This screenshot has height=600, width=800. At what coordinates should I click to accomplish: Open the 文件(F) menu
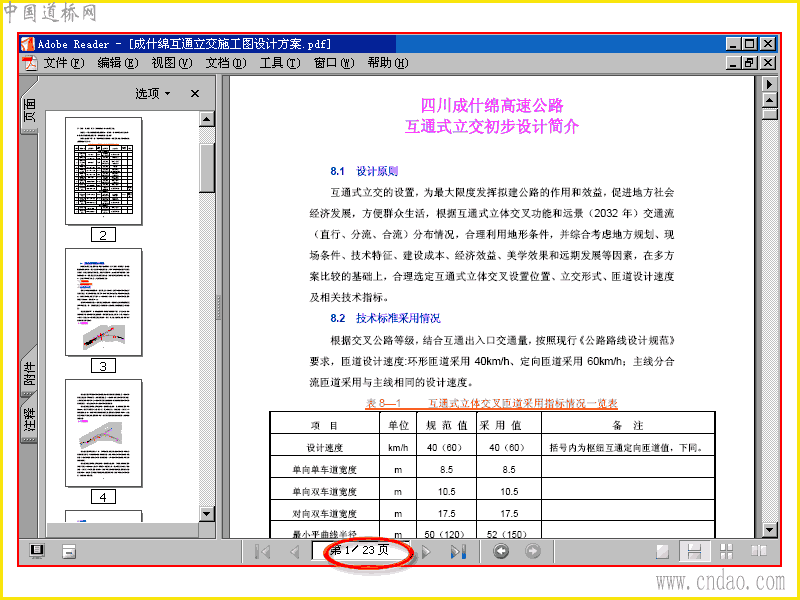pyautogui.click(x=63, y=63)
